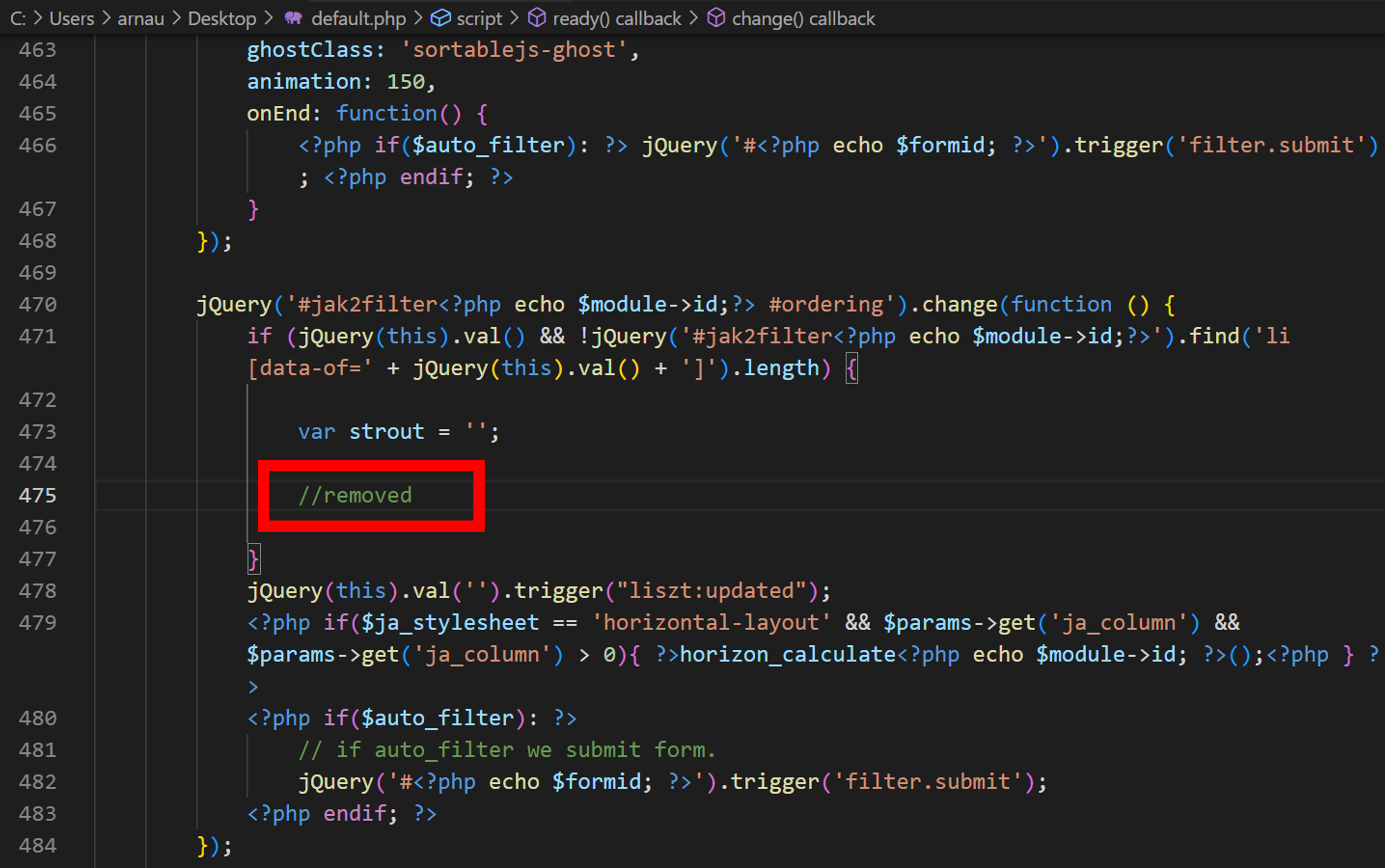Click the 'ready() callback' breadcrumb label

616,19
